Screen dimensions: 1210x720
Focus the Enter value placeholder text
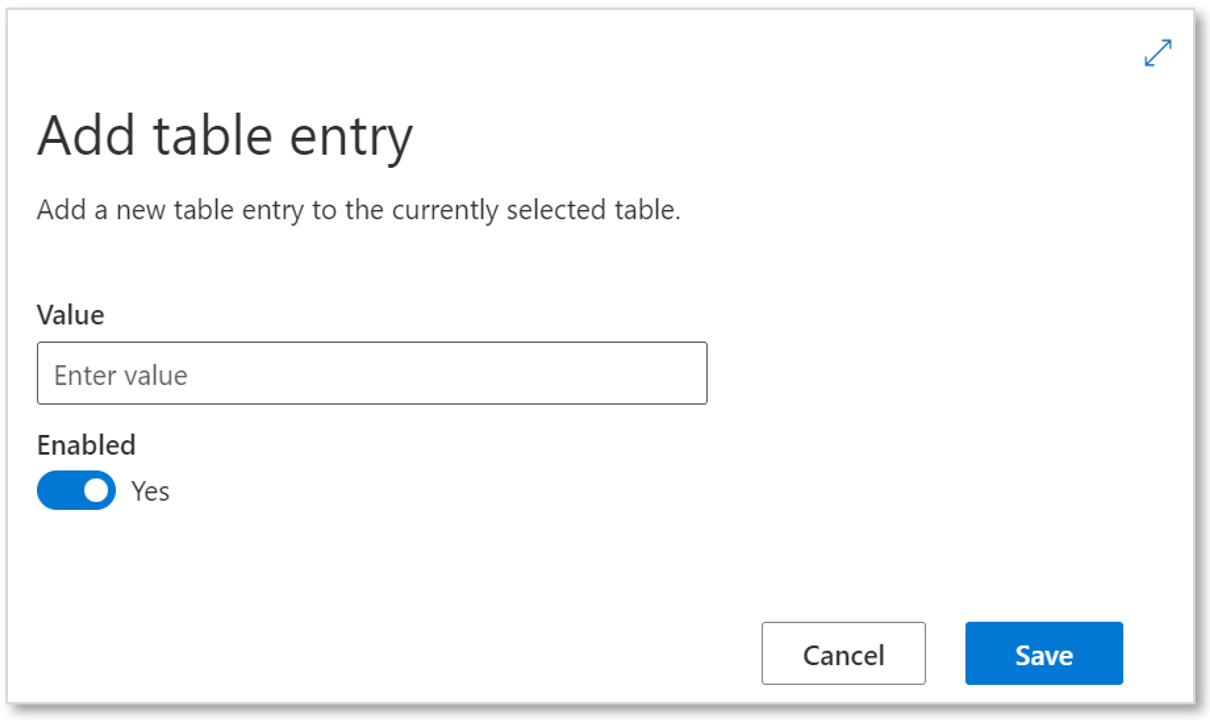[x=121, y=375]
